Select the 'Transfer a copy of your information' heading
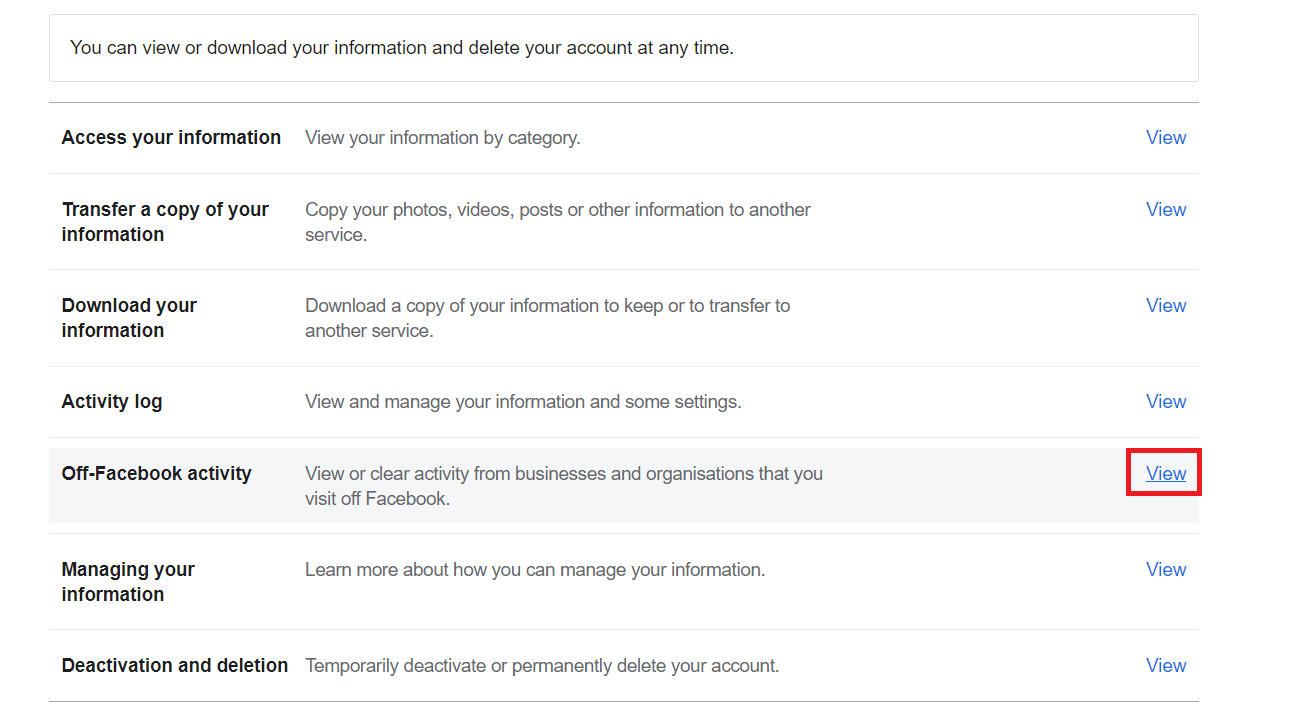Viewport: 1291px width, 726px height. 165,222
